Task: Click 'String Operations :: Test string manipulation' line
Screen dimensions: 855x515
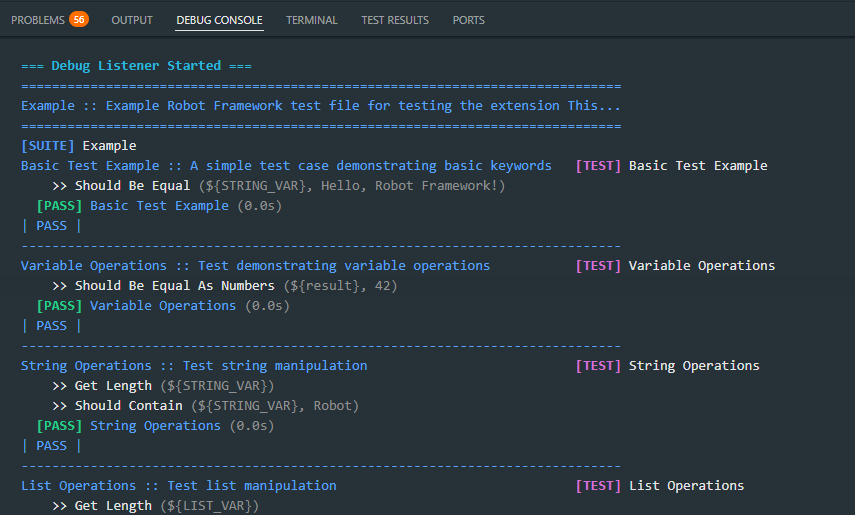Action: (x=194, y=366)
